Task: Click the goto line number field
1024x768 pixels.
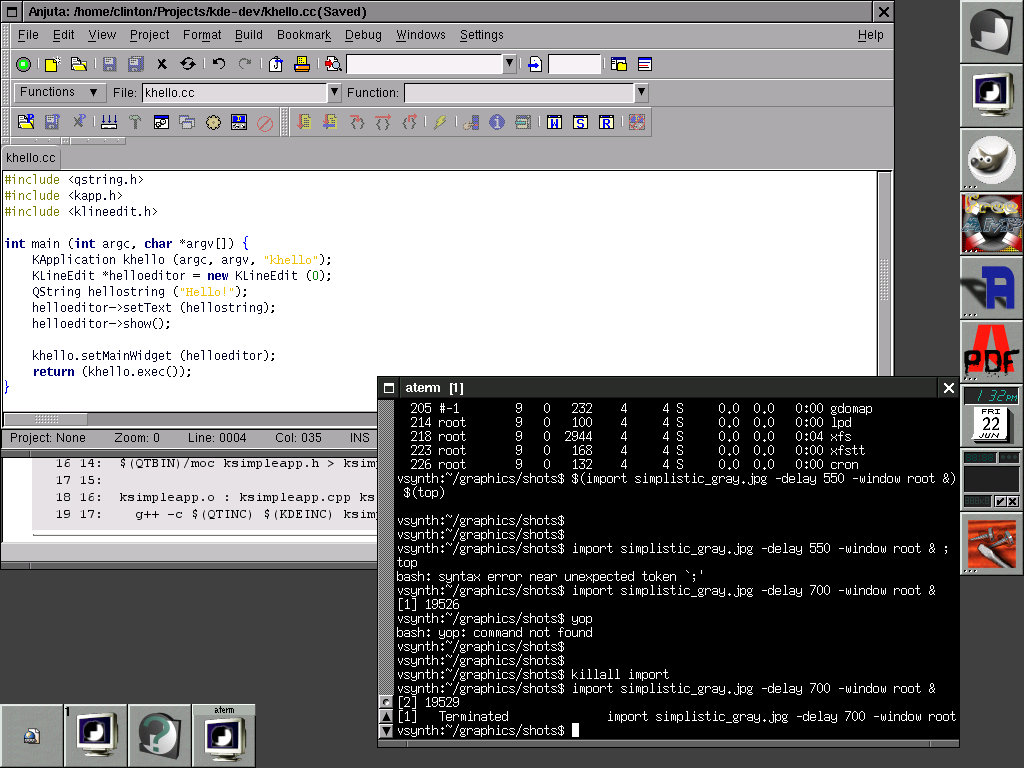Action: click(574, 64)
